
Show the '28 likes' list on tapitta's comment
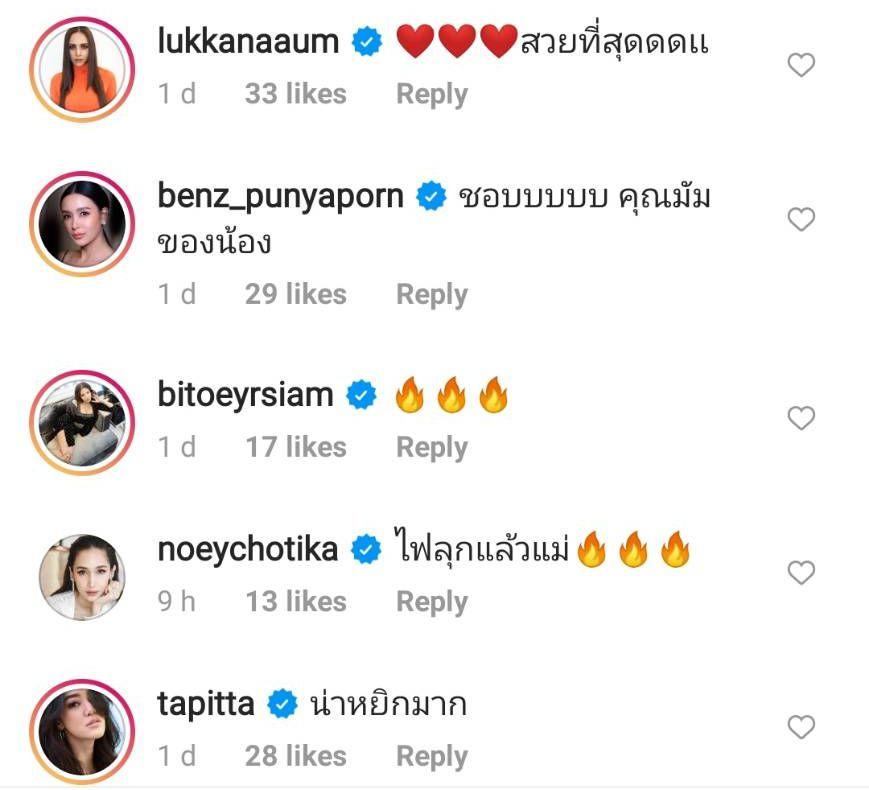[x=295, y=756]
